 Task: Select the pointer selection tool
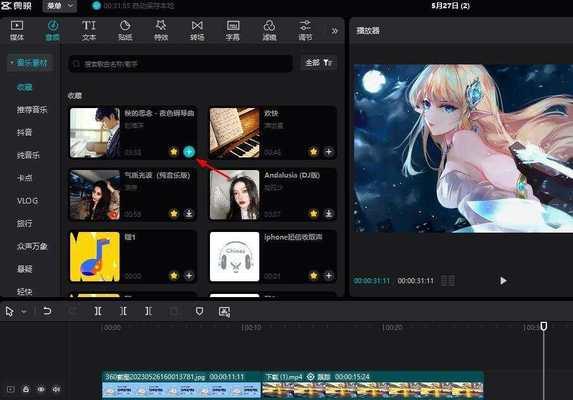10,312
